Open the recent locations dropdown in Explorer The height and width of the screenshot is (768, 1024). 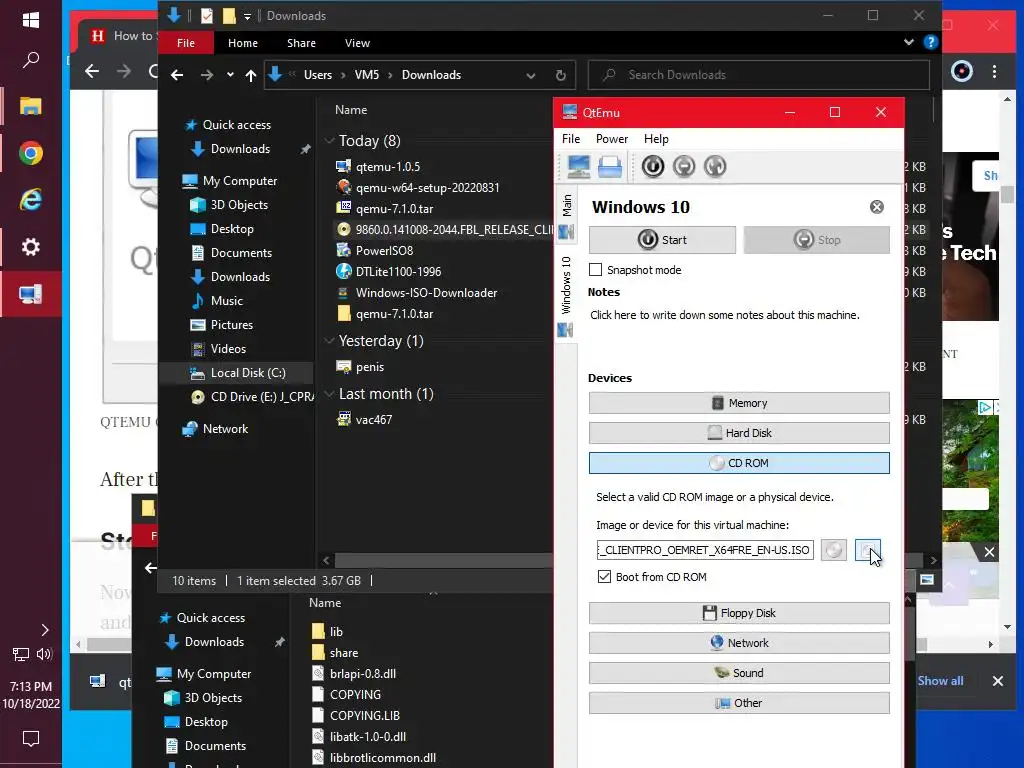[230, 75]
